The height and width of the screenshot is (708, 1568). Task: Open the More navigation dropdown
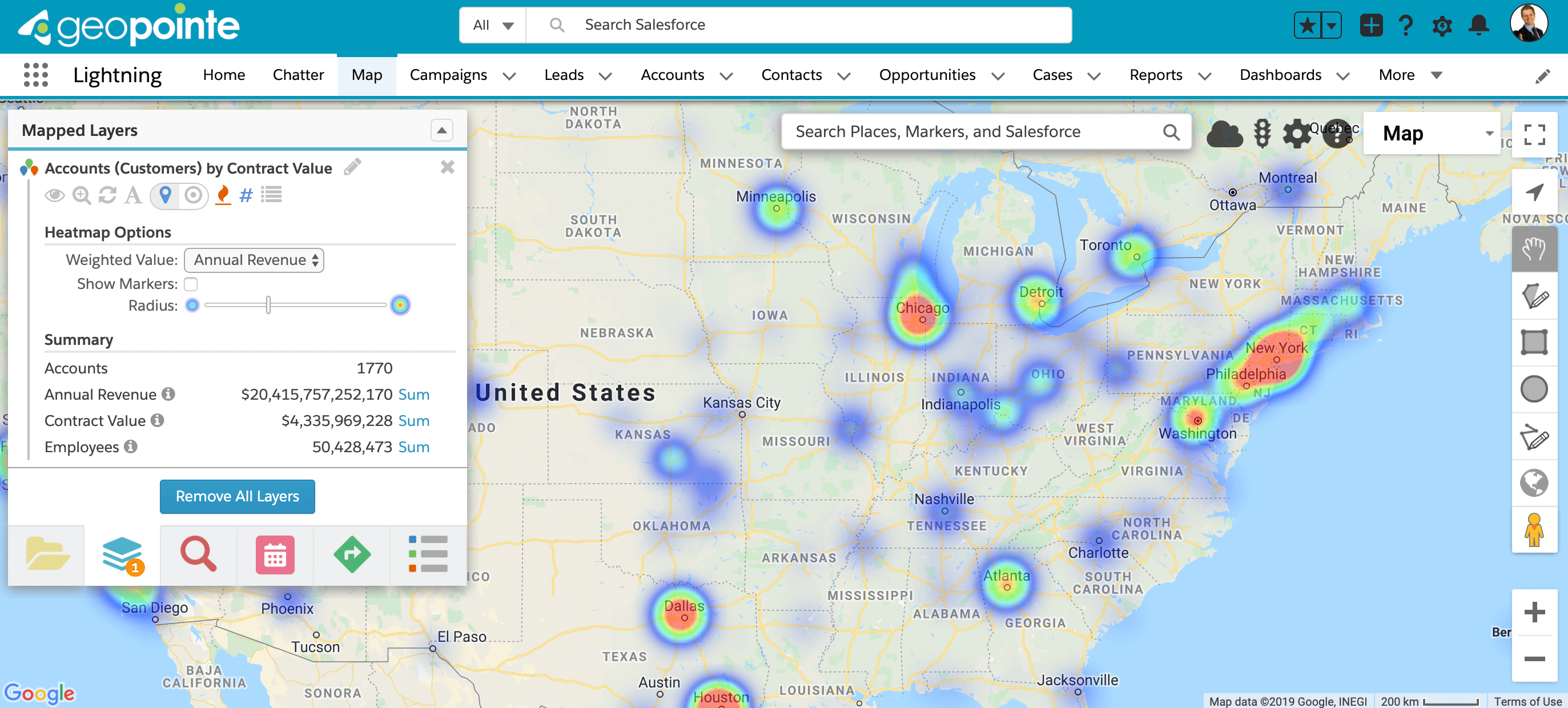(x=1410, y=75)
